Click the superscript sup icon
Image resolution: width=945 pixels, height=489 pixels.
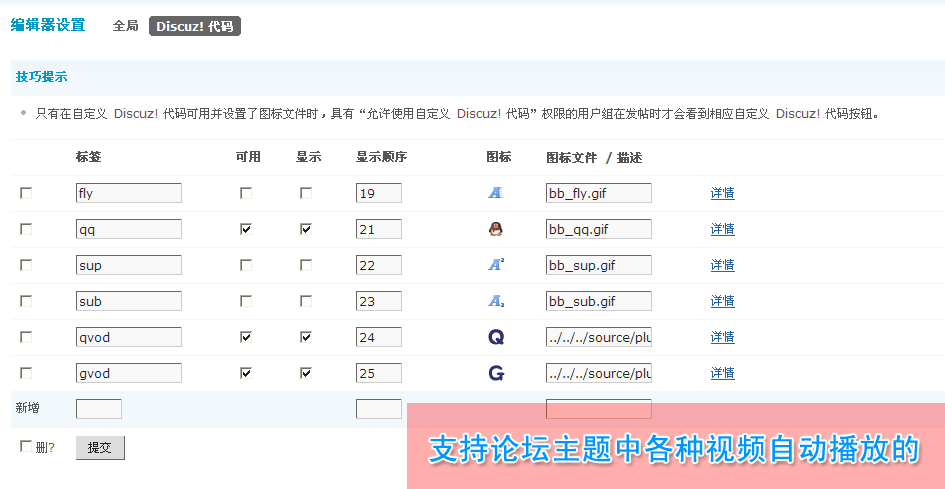point(496,265)
